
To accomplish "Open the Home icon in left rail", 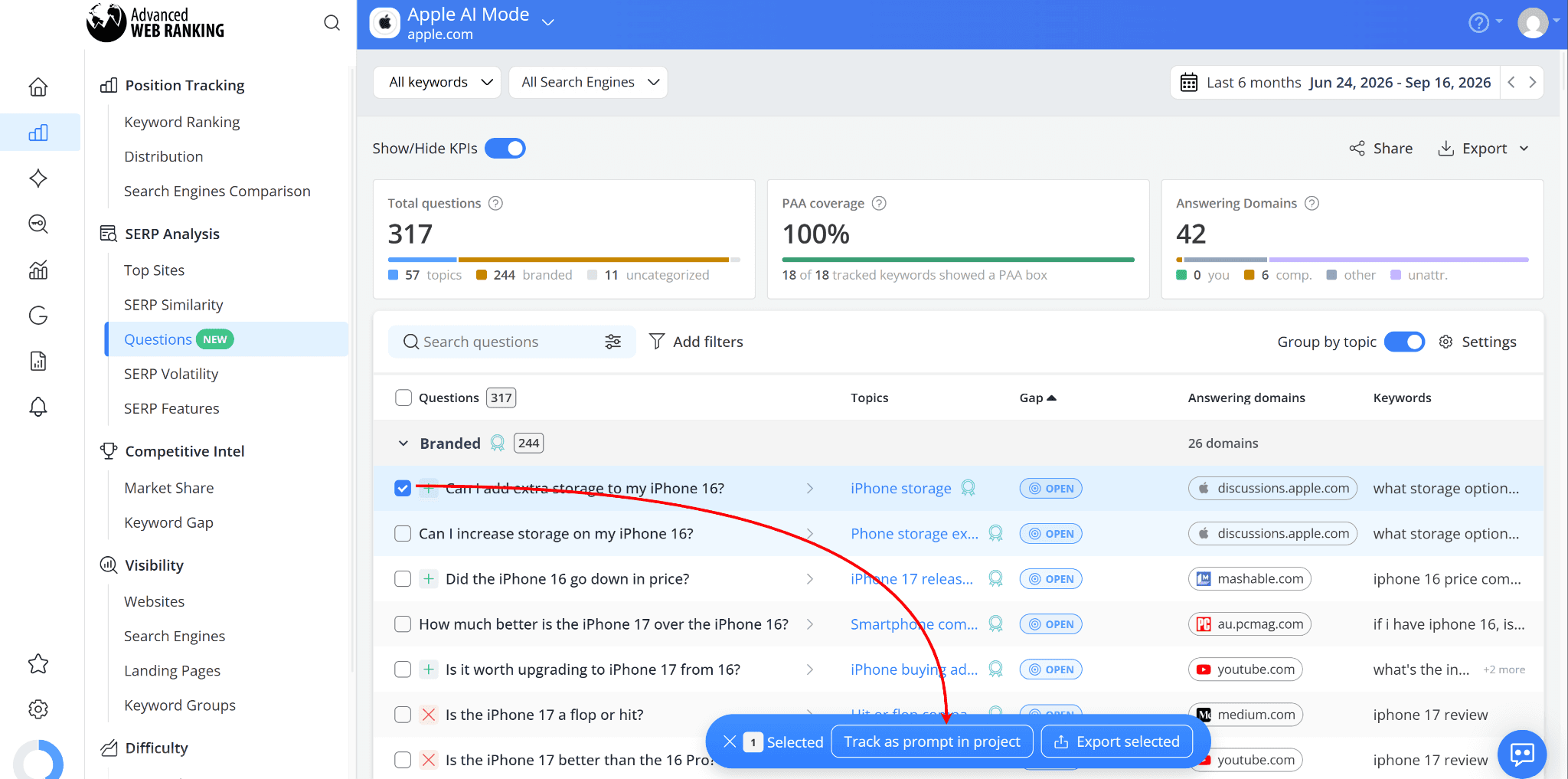I will [38, 87].
